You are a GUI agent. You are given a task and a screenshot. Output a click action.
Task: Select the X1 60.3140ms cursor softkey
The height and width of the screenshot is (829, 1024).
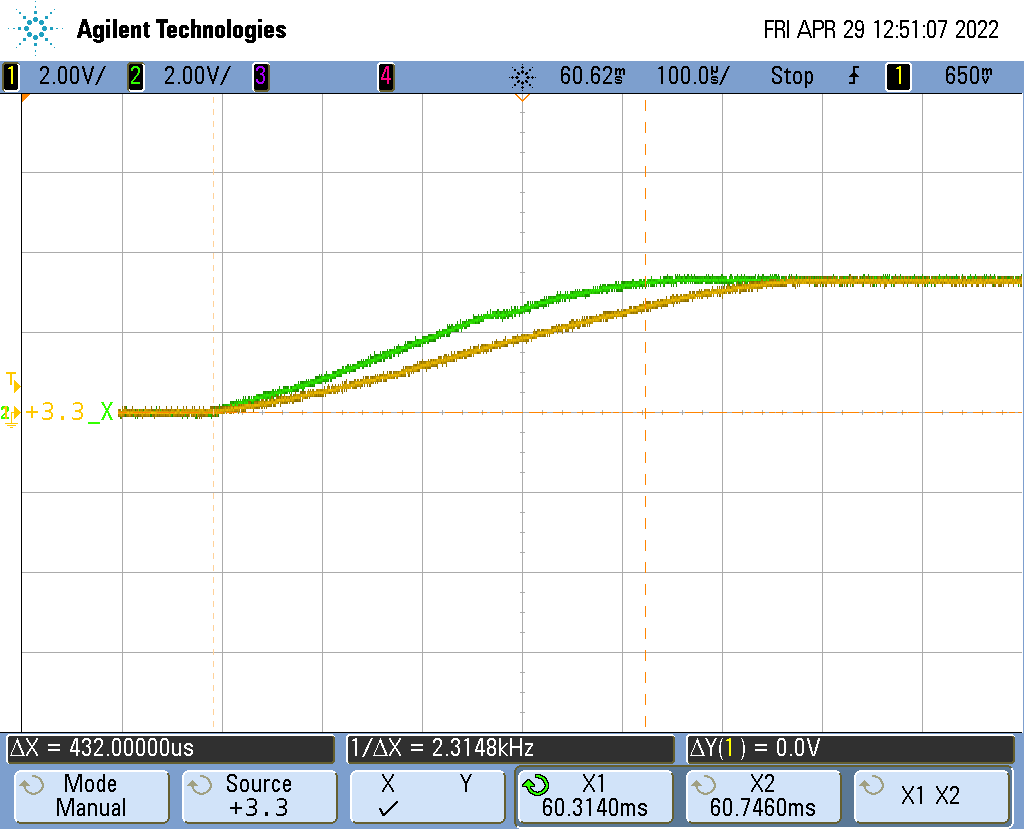(x=594, y=796)
